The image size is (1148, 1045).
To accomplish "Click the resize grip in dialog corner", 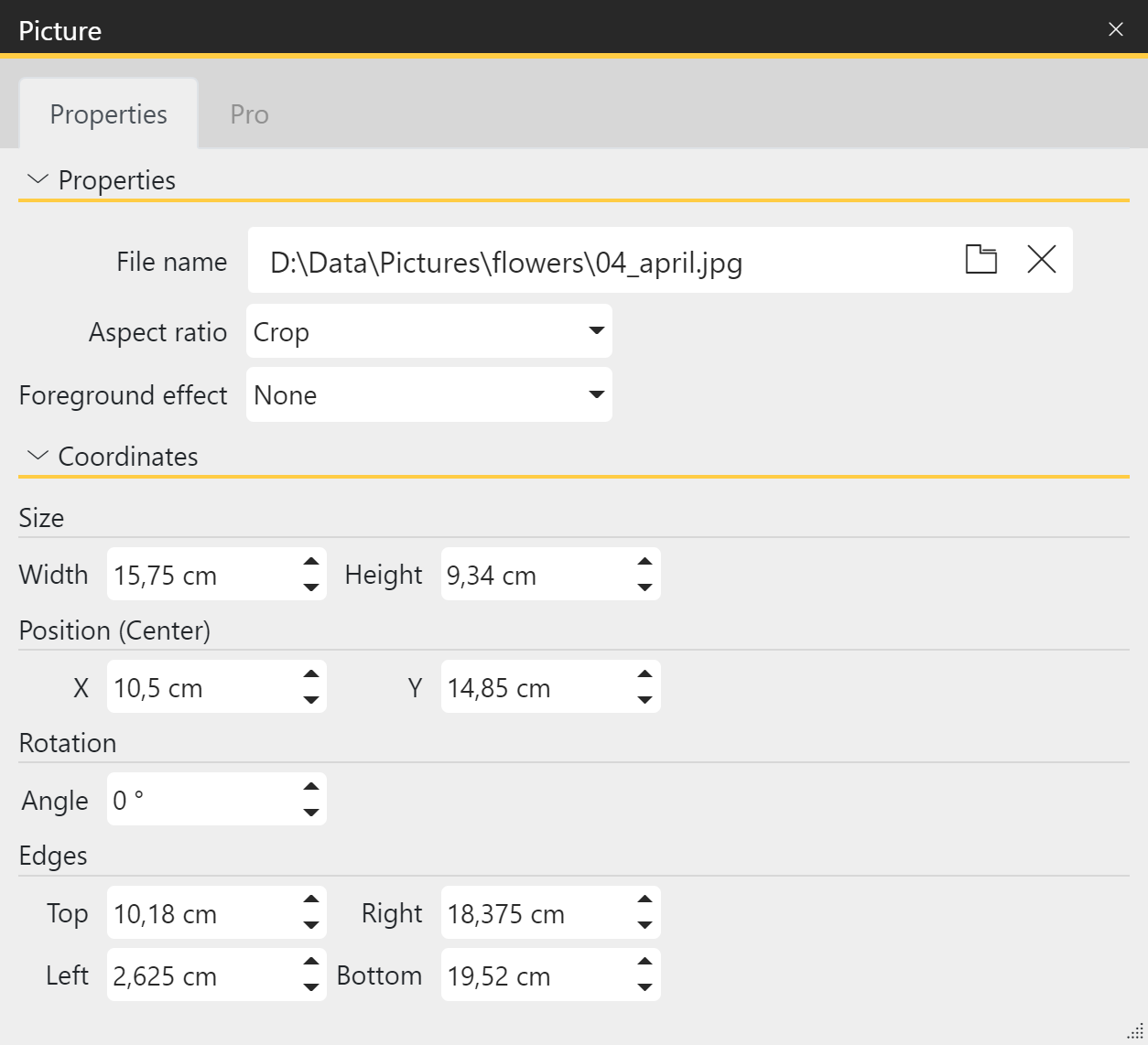I will pyautogui.click(x=1135, y=1031).
